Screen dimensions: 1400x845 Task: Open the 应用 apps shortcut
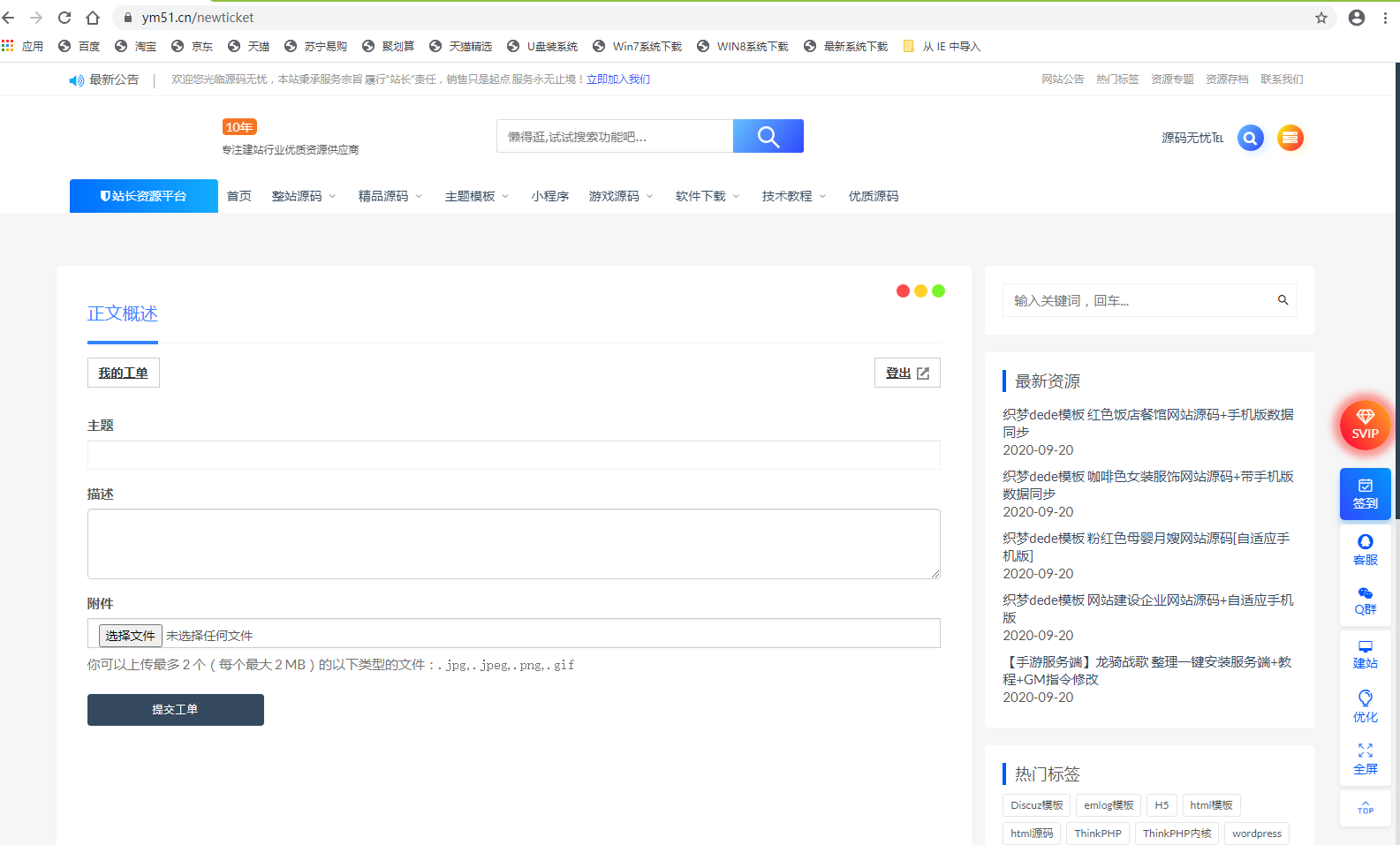[23, 46]
